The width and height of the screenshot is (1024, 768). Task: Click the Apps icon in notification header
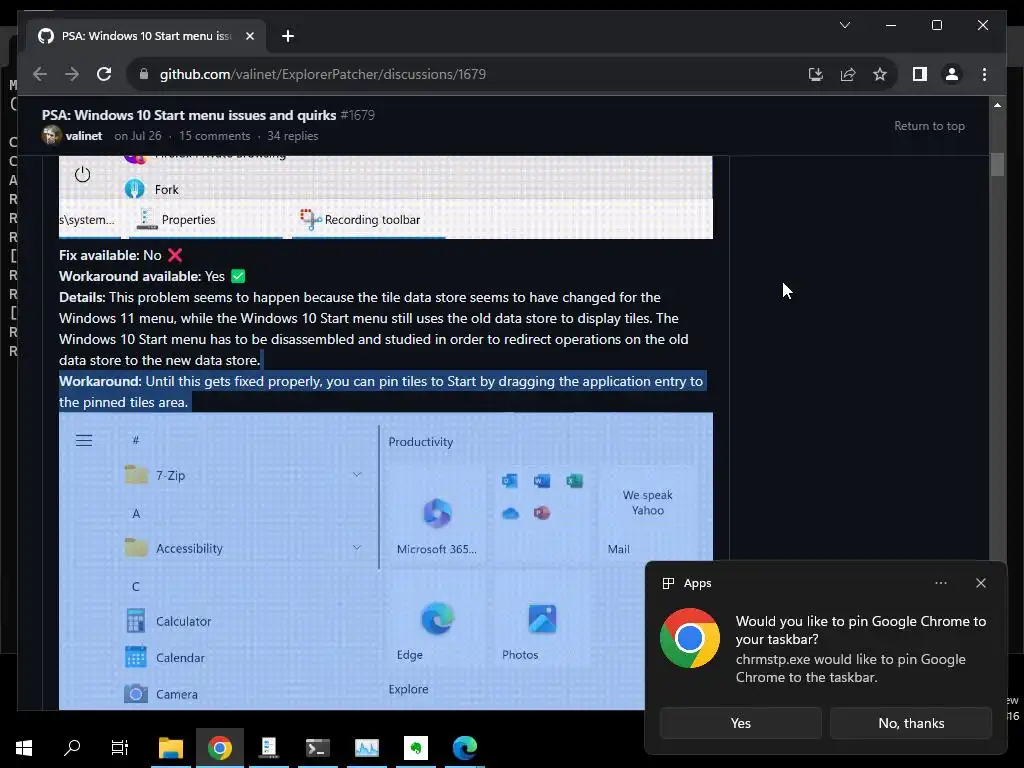tap(668, 583)
